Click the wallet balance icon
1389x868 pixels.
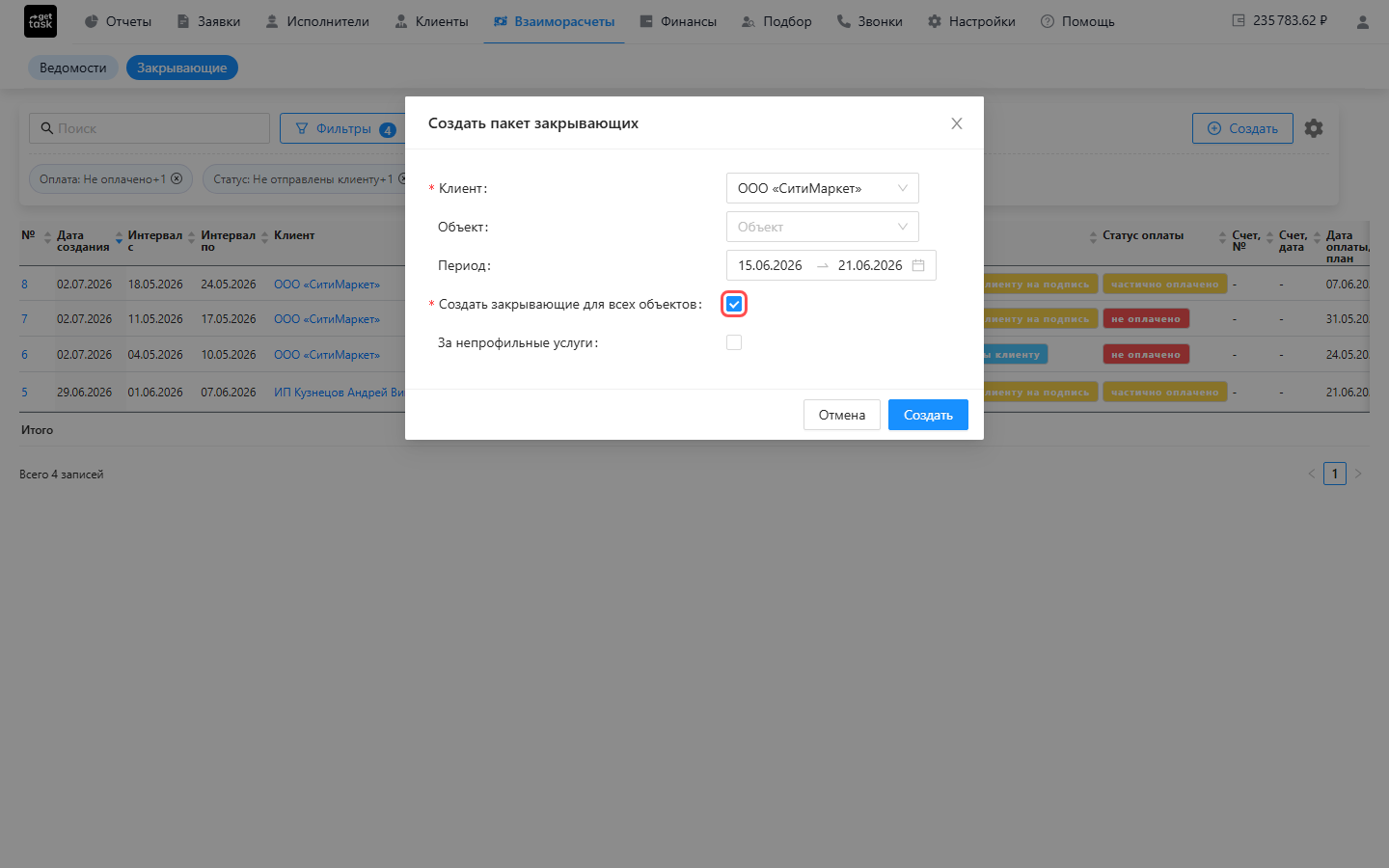[x=1239, y=20]
